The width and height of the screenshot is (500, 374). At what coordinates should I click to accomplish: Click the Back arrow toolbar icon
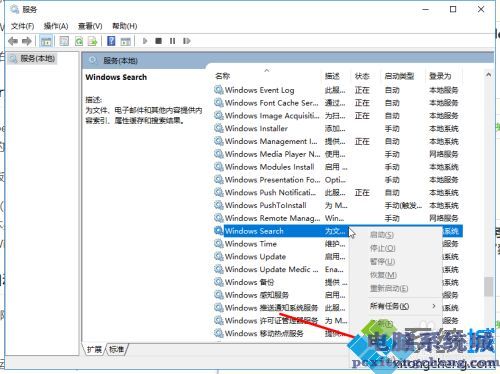(13, 41)
